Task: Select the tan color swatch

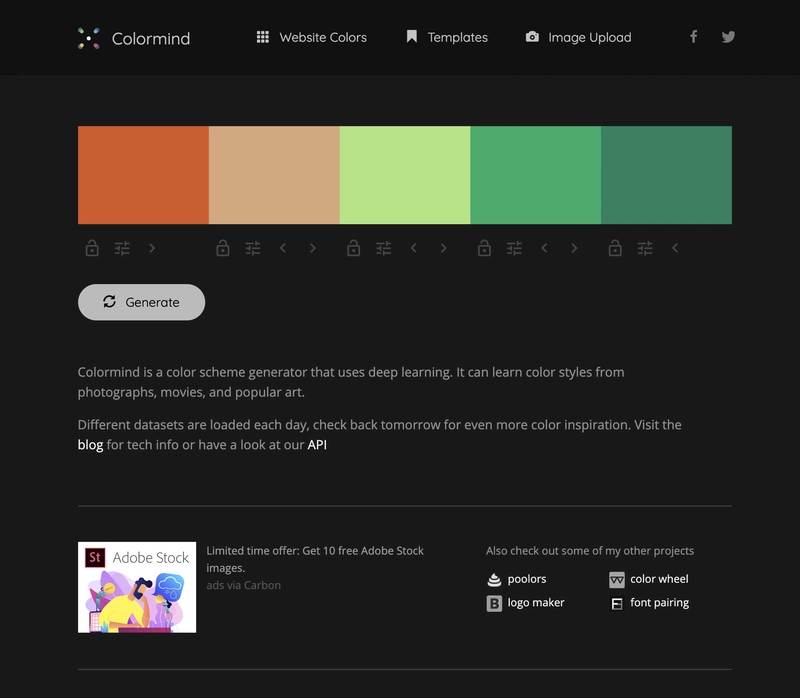Action: pyautogui.click(x=274, y=175)
